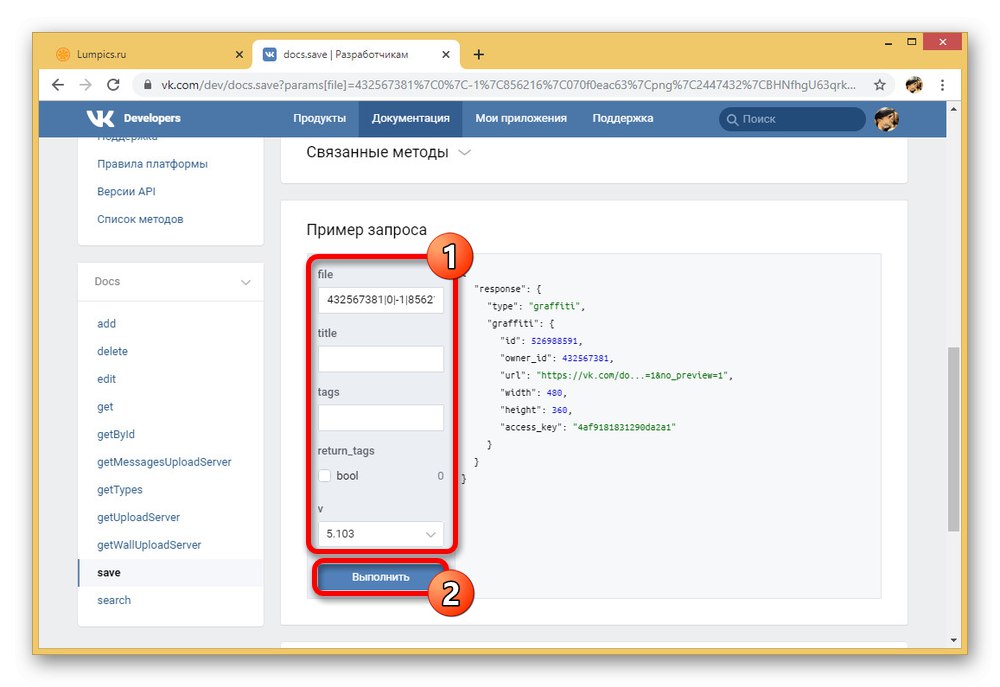Click the address bar URL
1000x687 pixels.
508,85
